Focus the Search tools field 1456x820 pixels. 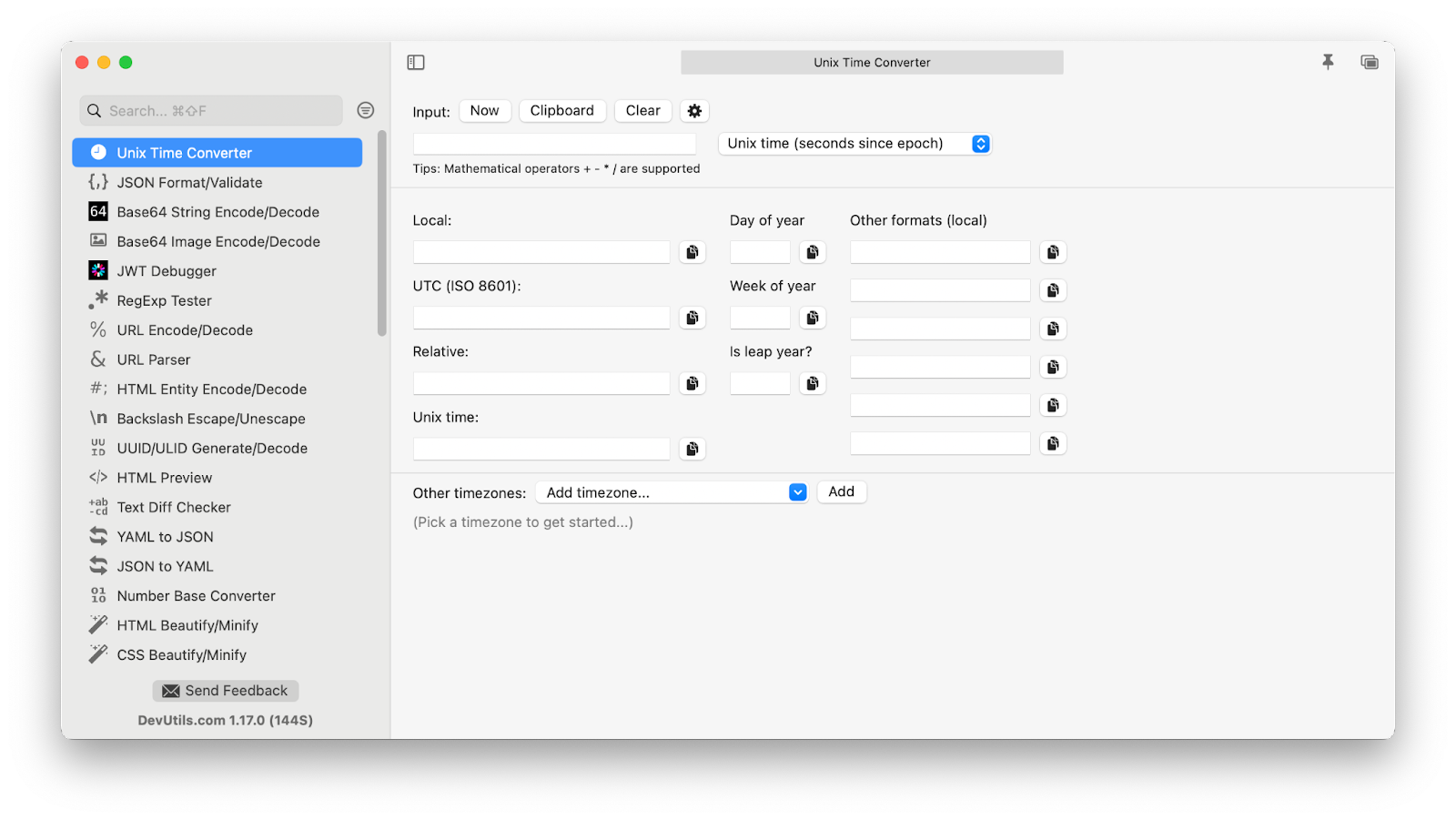point(218,111)
